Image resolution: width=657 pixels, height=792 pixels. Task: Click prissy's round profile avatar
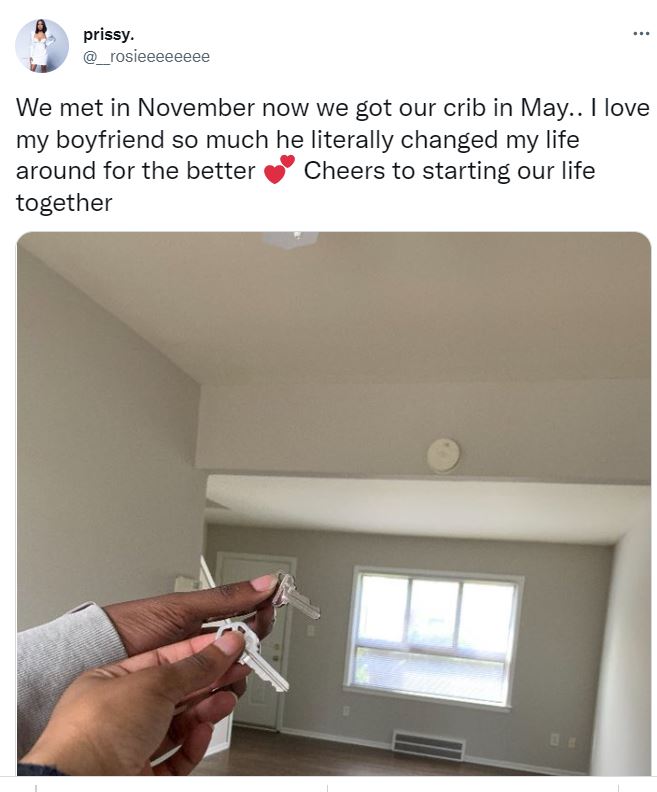click(41, 46)
